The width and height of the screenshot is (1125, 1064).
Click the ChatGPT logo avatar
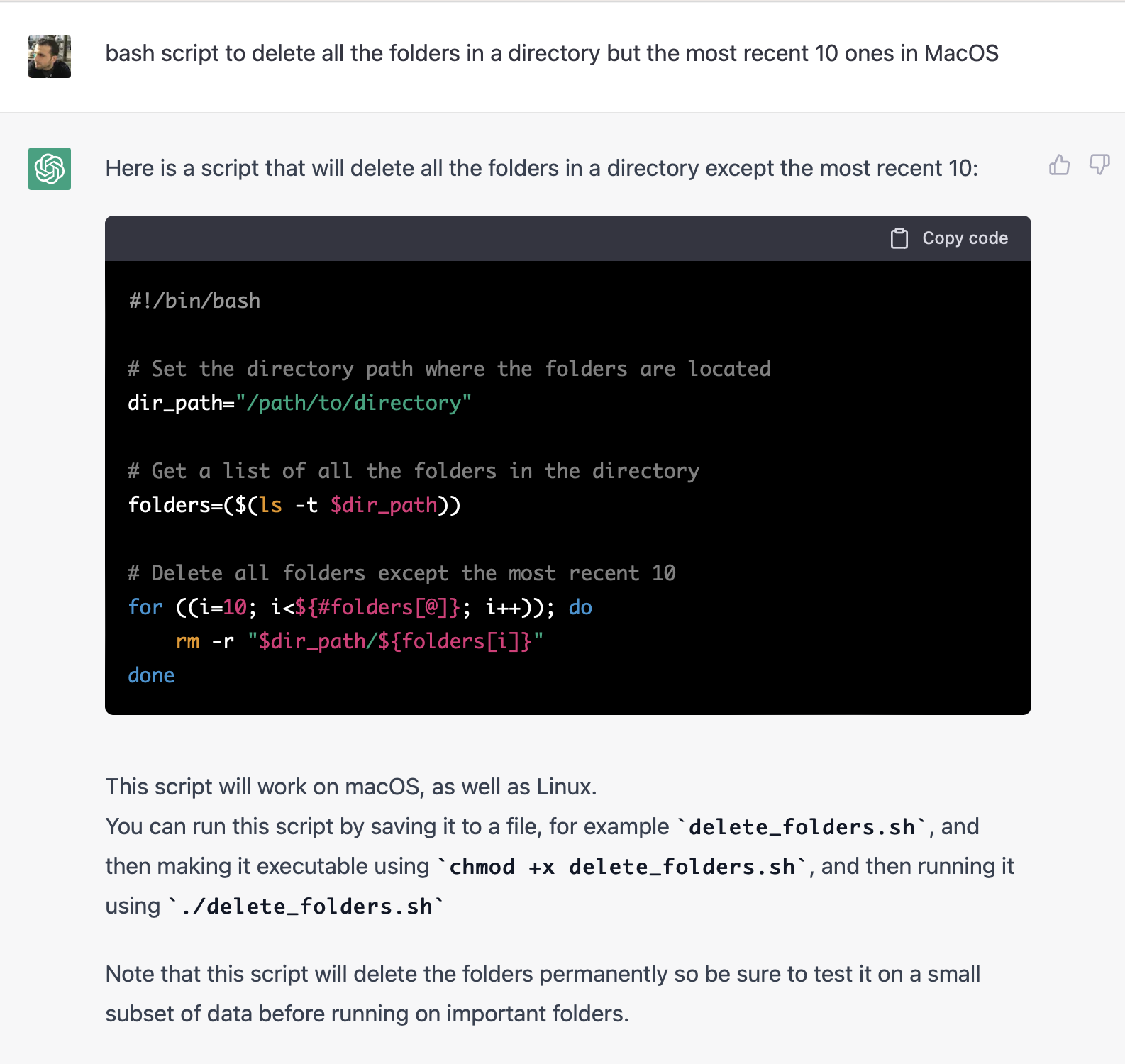pos(50,169)
